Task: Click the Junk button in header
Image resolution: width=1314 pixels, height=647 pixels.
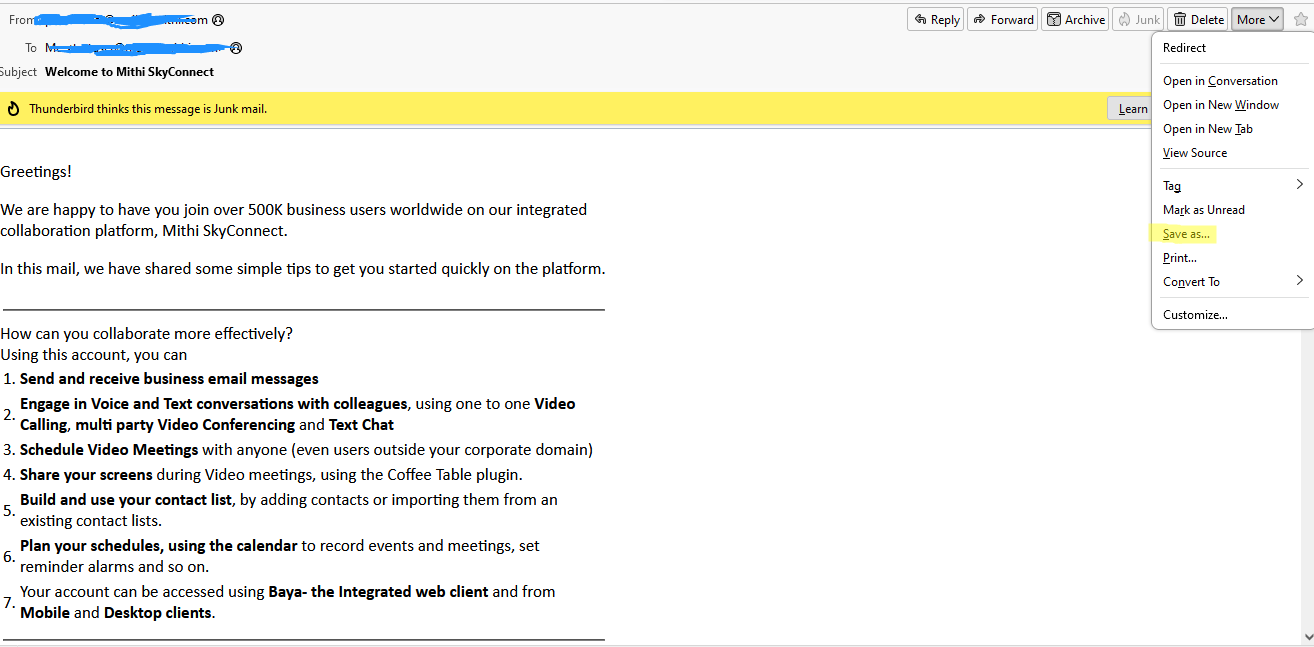Action: pyautogui.click(x=1138, y=19)
